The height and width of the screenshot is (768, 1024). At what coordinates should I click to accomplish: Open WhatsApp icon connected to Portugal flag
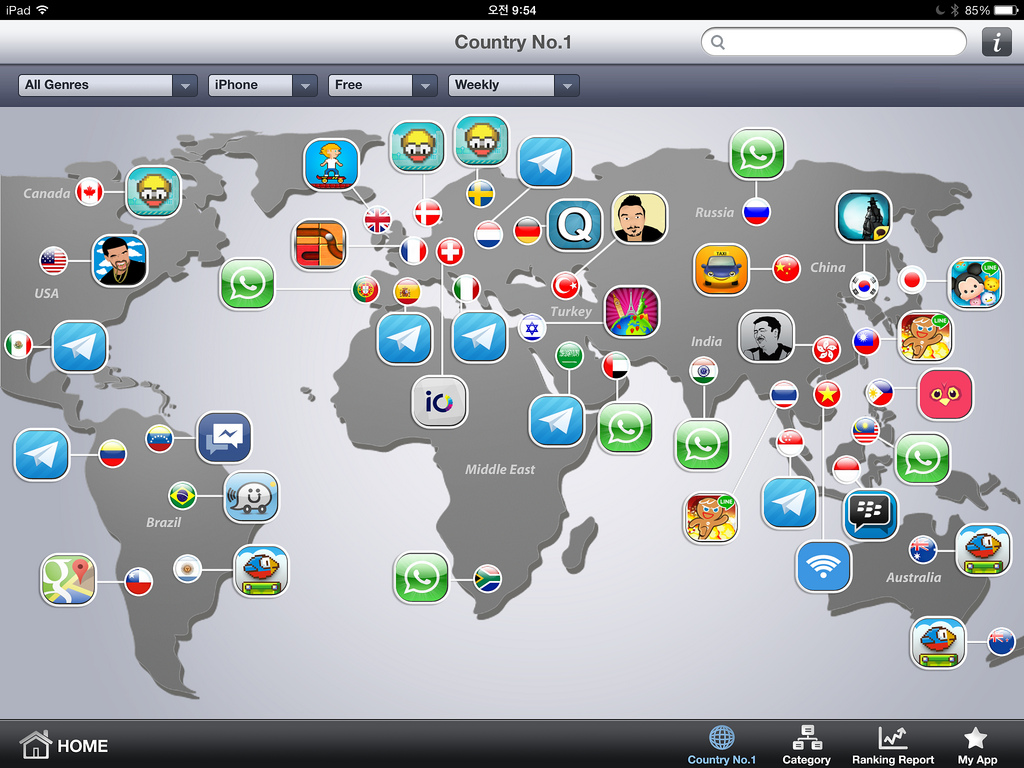pos(248,283)
